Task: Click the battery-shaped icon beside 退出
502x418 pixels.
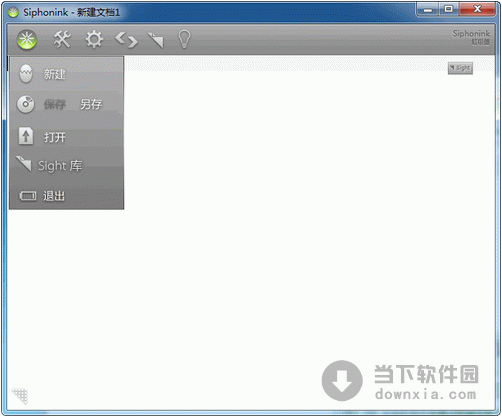Action: [28, 196]
